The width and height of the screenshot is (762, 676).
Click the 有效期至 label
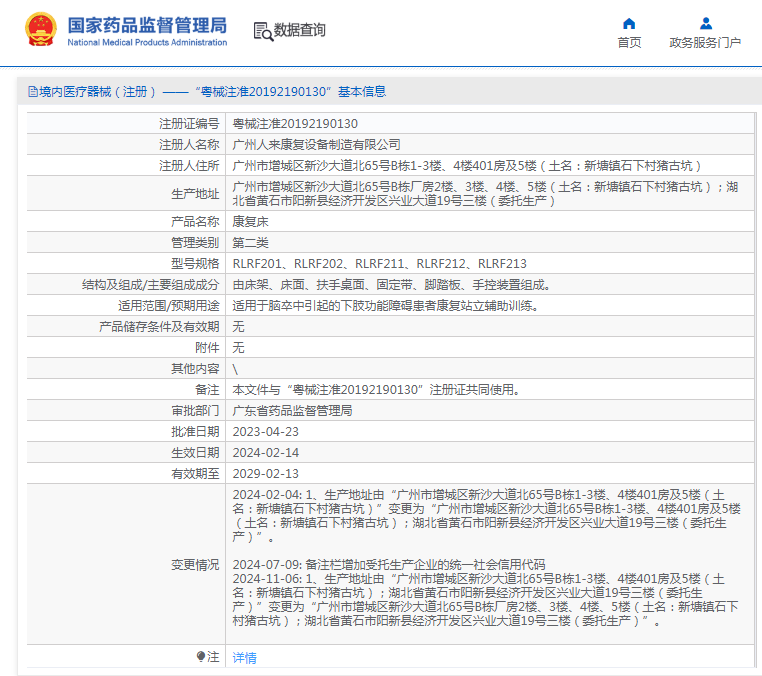[195, 473]
